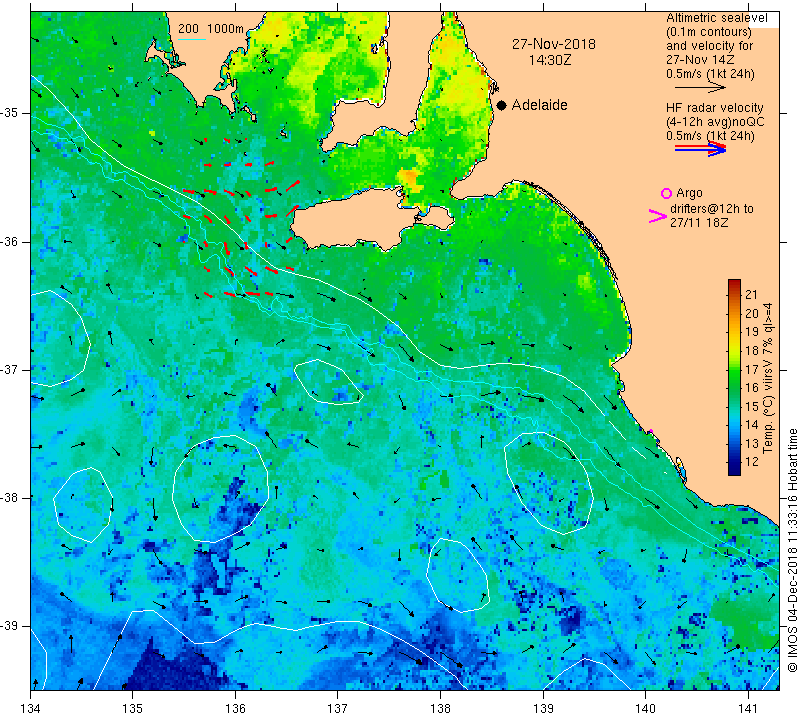Click the '27-Nov-2018' date label
Image resolution: width=800 pixels, height=720 pixels.
coord(554,44)
